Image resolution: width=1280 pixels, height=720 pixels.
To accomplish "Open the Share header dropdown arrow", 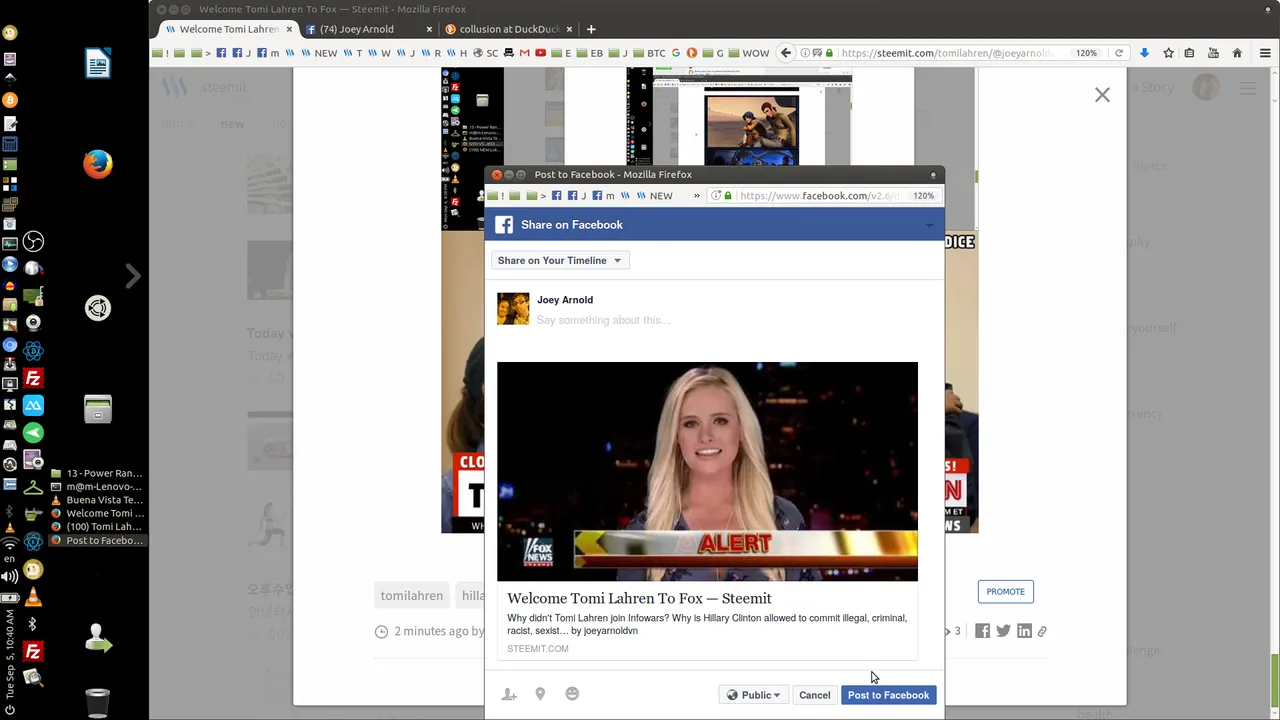I will [929, 225].
